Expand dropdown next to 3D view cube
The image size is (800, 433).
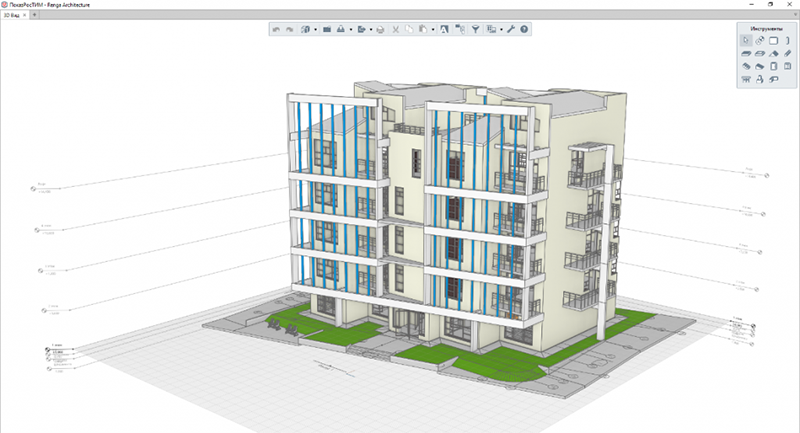click(315, 30)
